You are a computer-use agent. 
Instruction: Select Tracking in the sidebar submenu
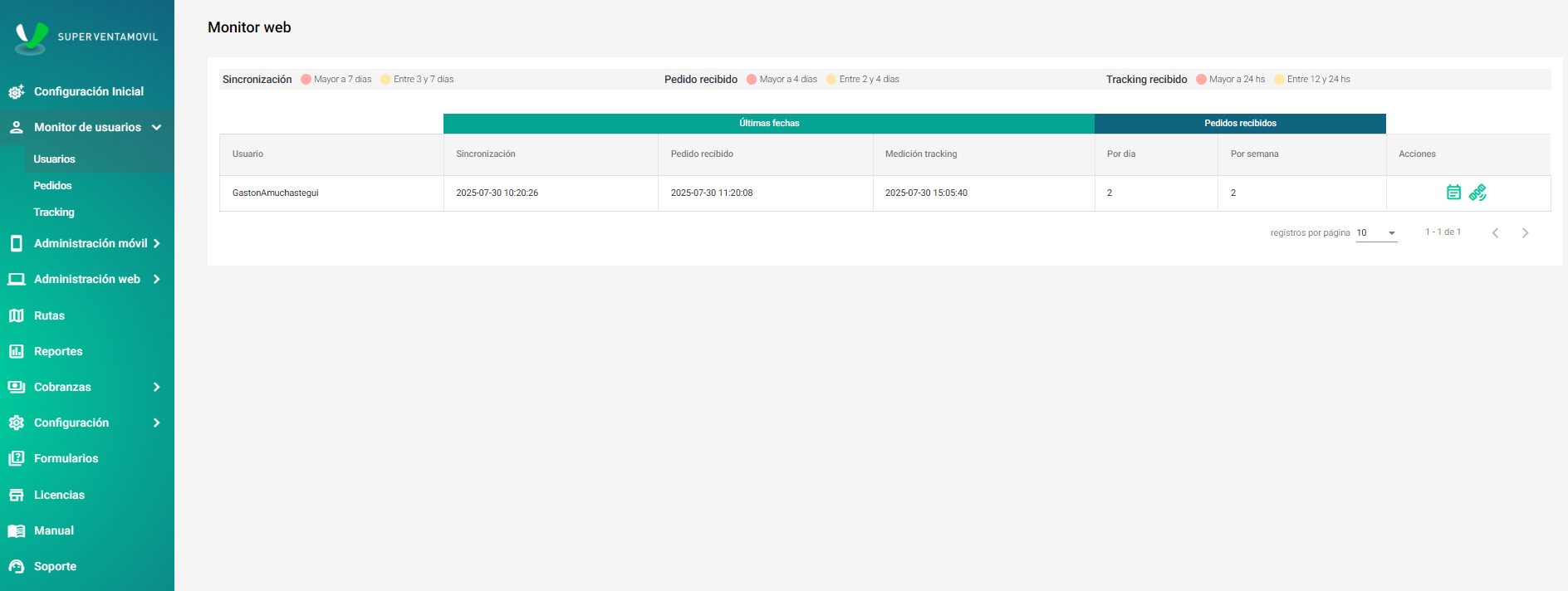[x=54, y=212]
